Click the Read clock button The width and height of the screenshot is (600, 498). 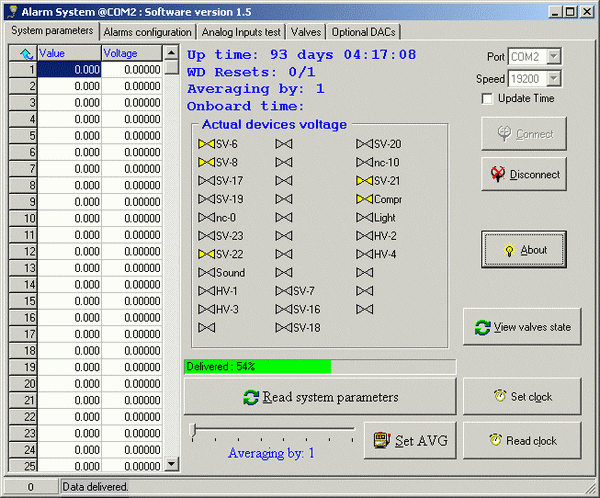[x=522, y=441]
